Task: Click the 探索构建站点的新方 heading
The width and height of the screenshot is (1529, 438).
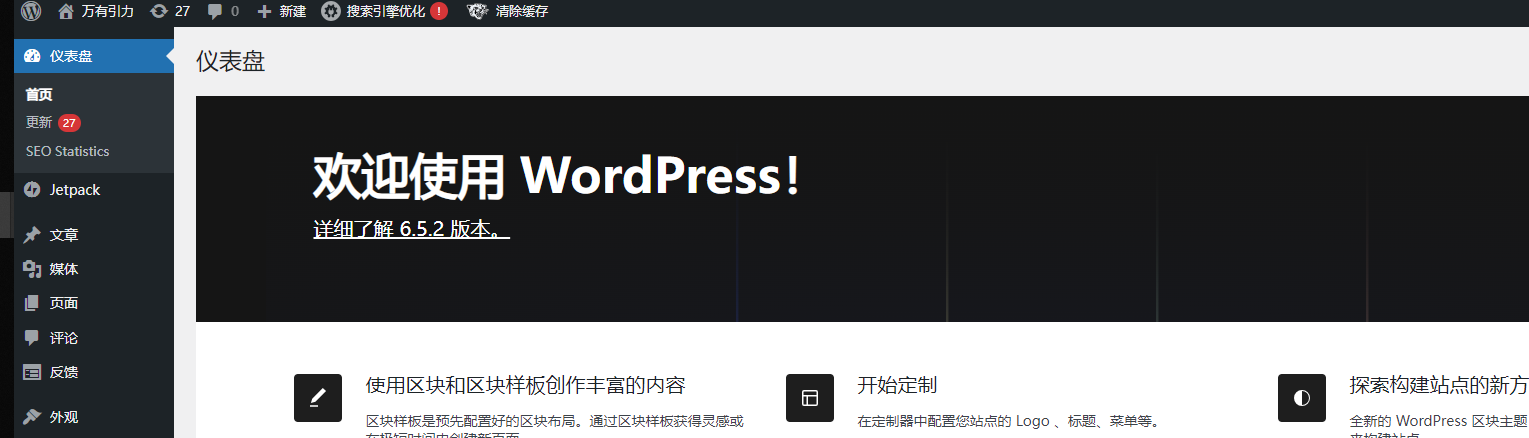Action: [1439, 386]
